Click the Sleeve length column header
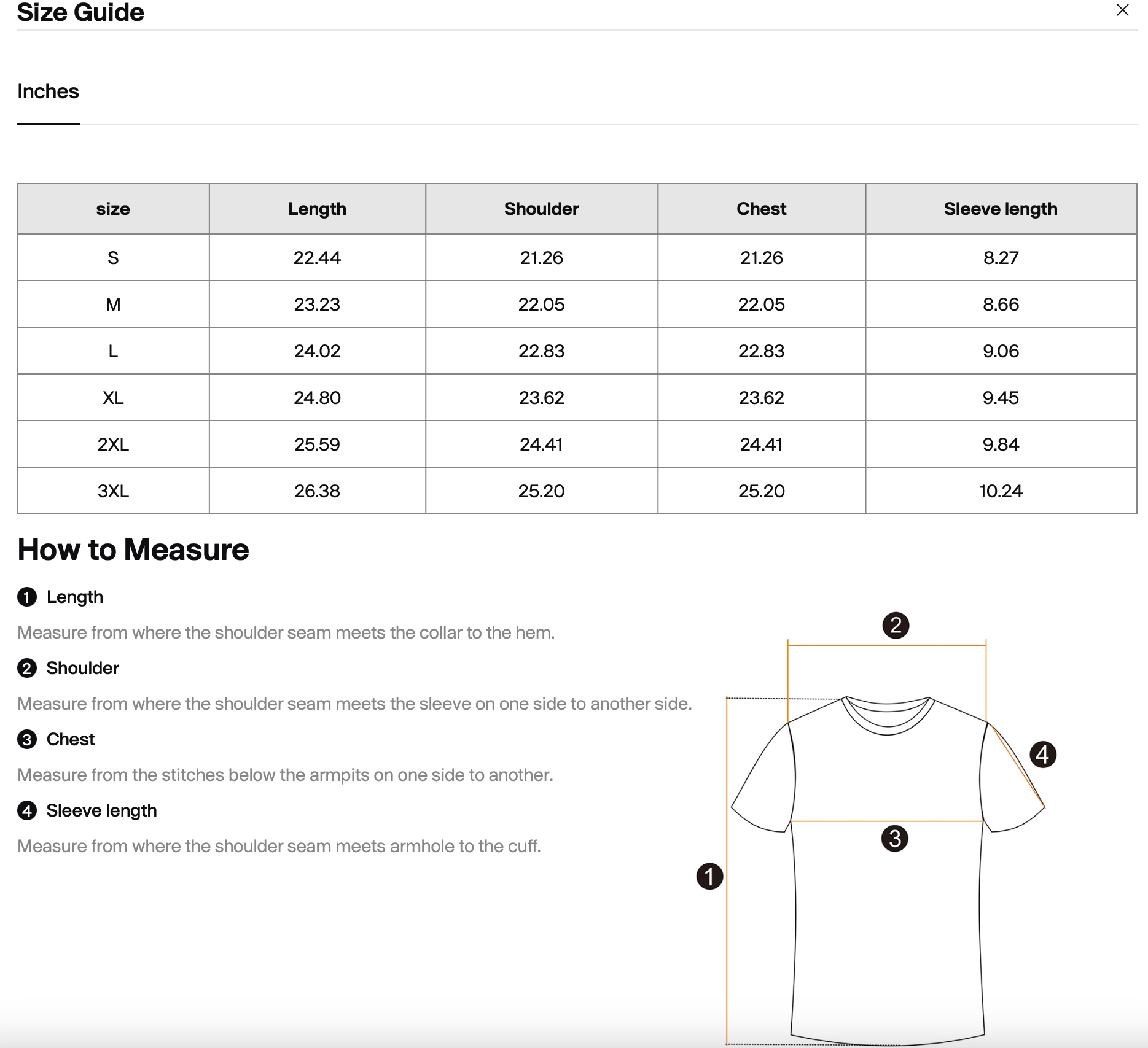Image resolution: width=1148 pixels, height=1048 pixels. 1001,209
